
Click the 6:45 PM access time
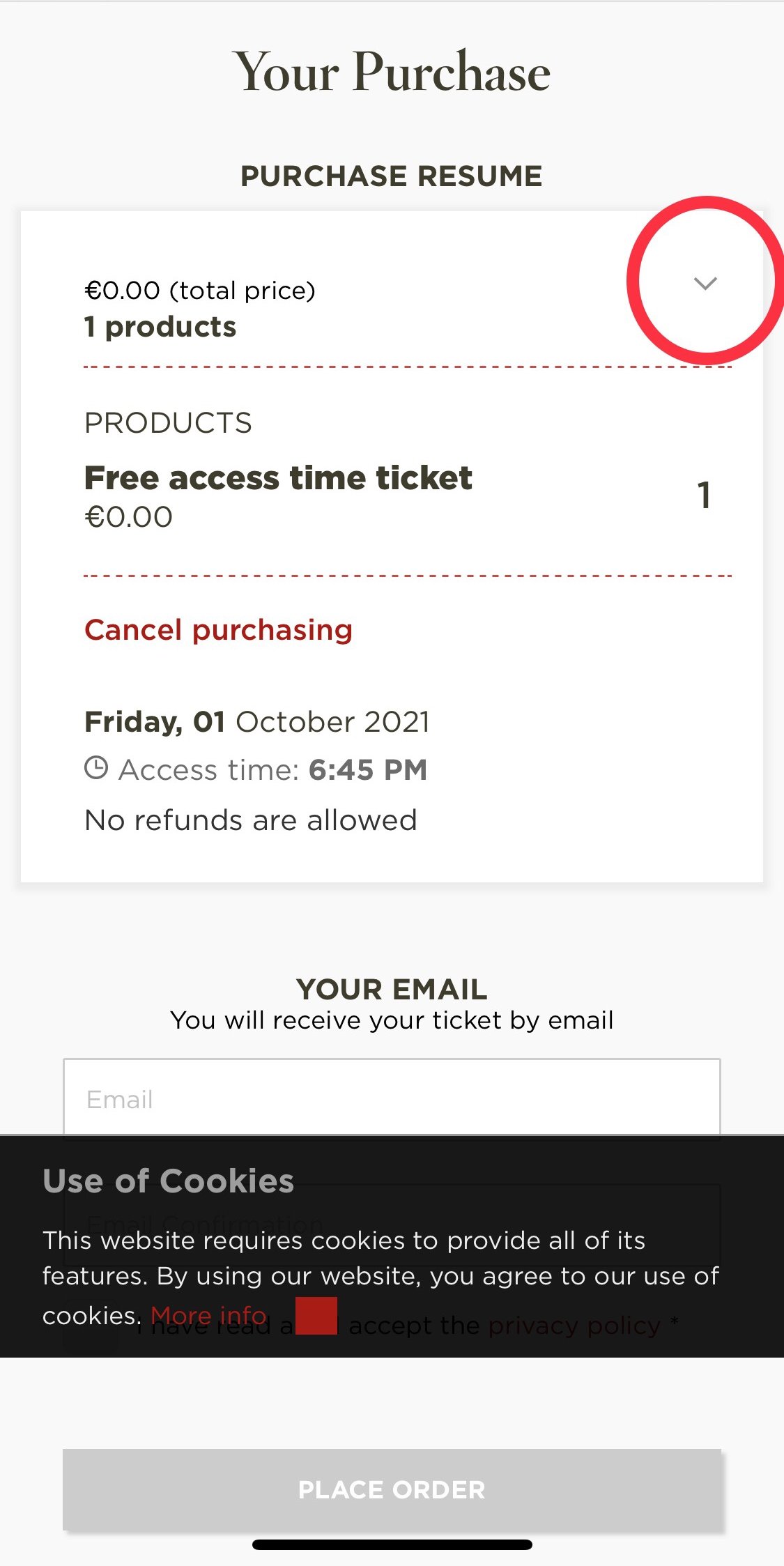(367, 770)
